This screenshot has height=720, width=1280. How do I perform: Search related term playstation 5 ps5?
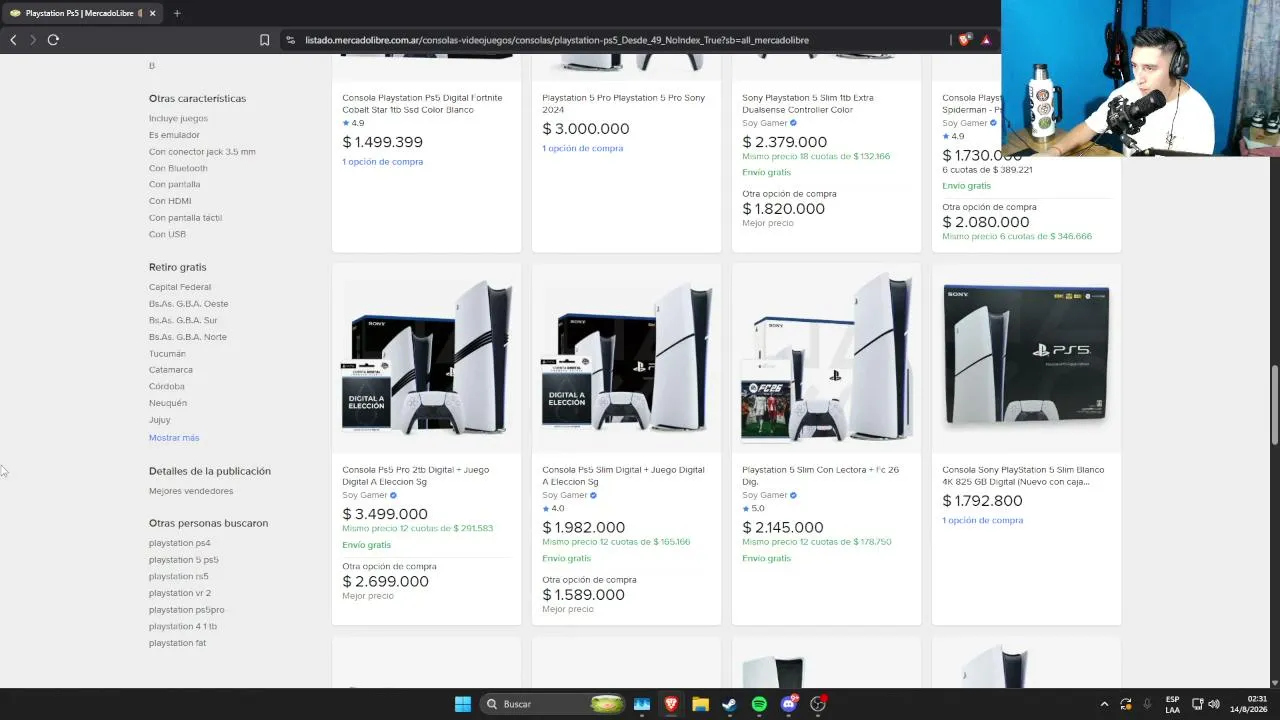tap(184, 560)
